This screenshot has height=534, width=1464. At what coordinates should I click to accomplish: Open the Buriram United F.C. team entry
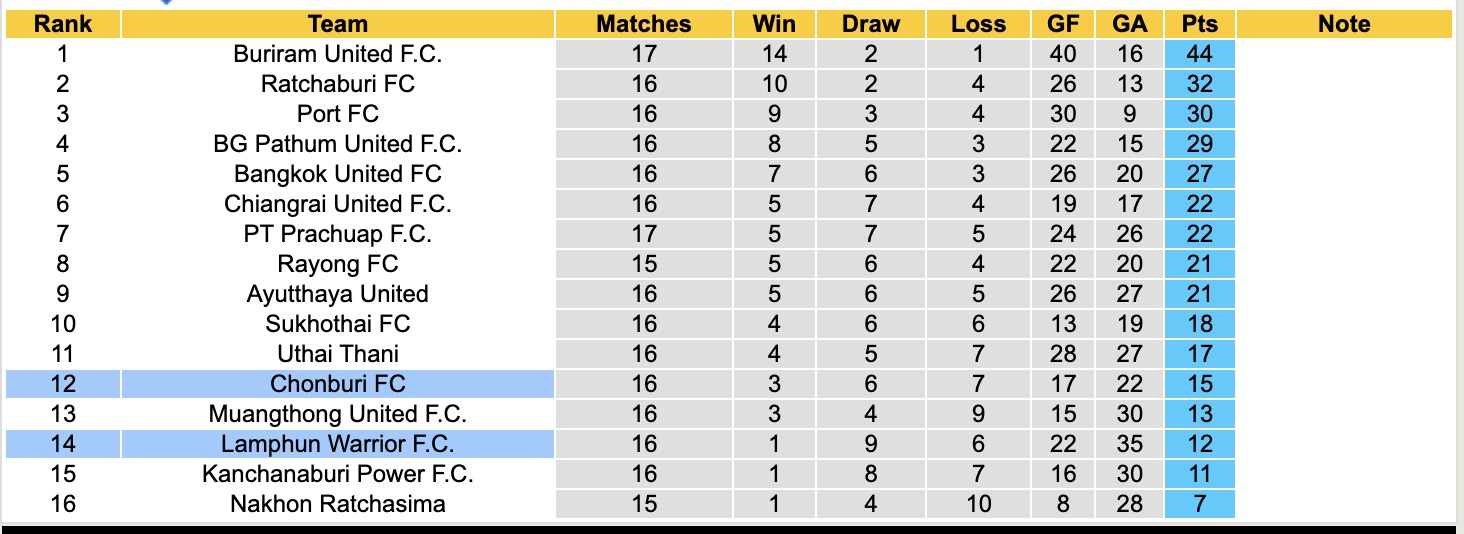(338, 54)
